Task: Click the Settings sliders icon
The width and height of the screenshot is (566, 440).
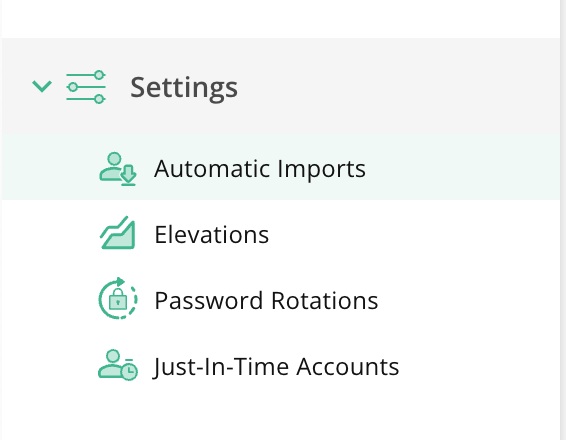Action: tap(86, 87)
